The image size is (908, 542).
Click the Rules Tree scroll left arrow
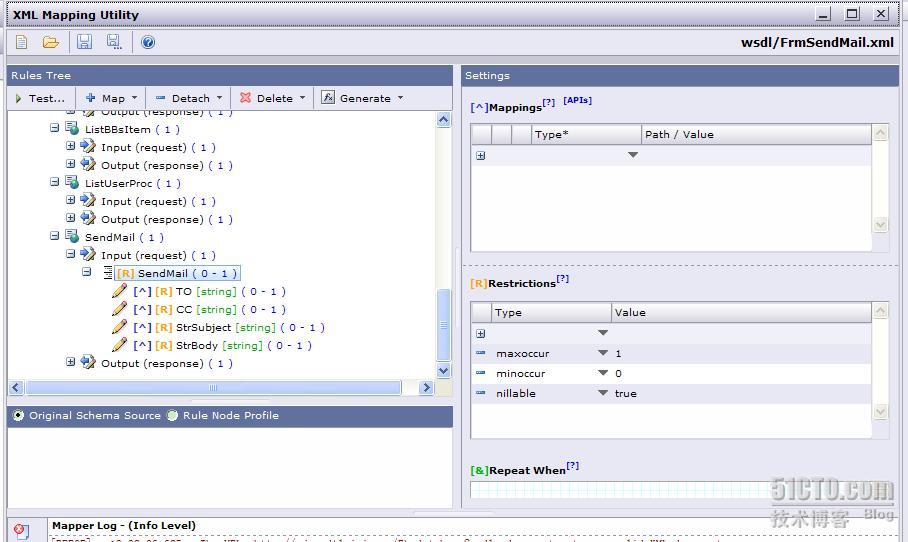pos(16,387)
